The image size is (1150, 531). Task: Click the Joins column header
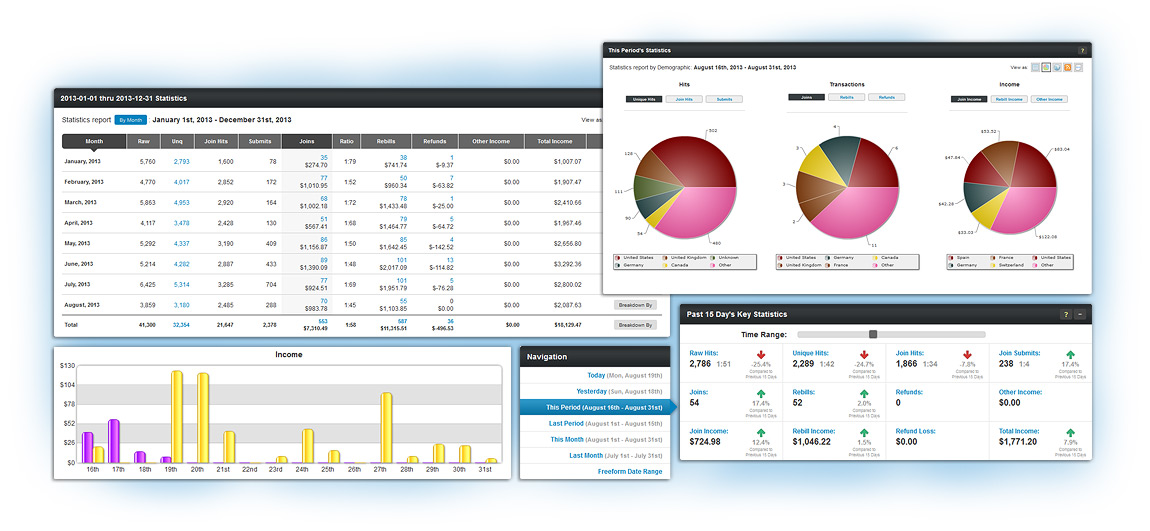coord(307,142)
